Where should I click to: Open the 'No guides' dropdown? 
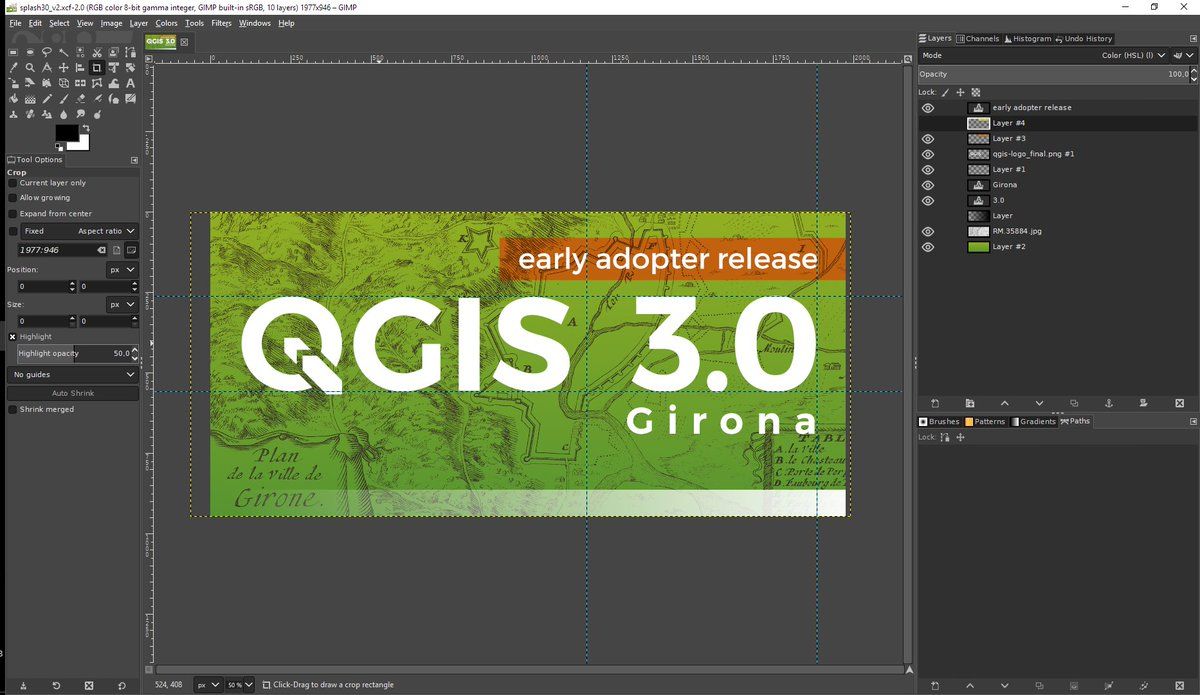pyautogui.click(x=73, y=374)
